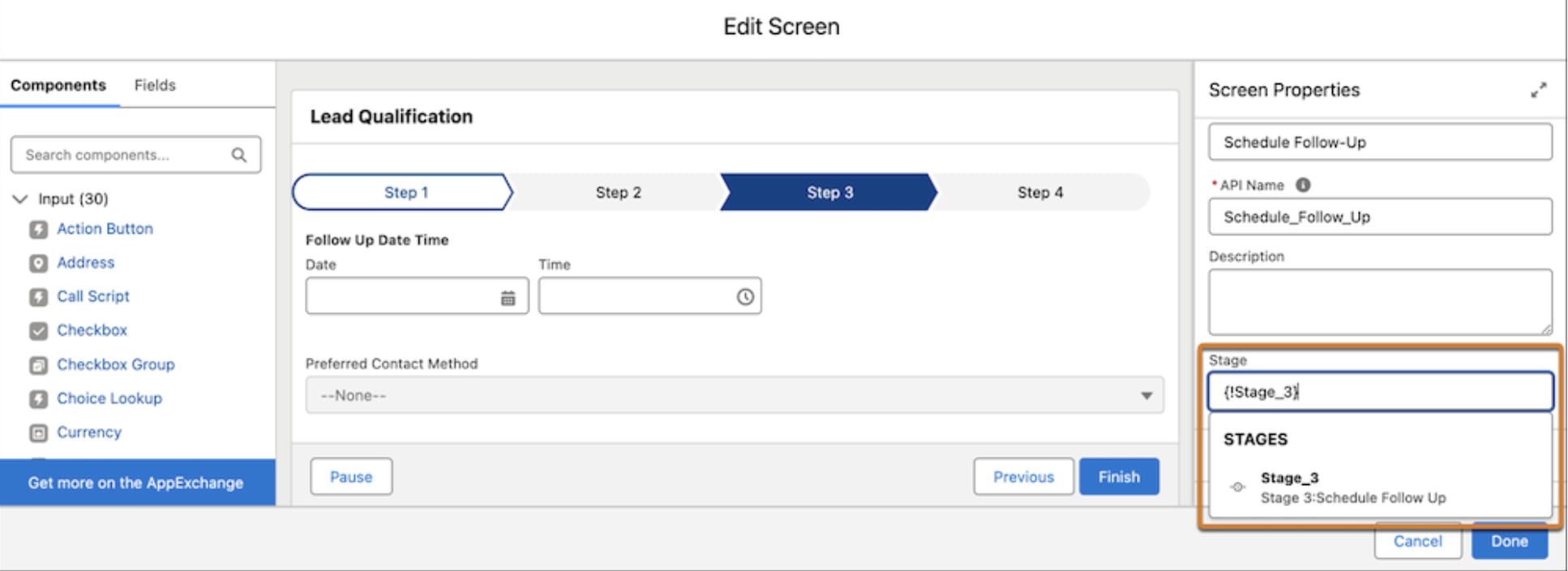
Task: Select the Checkbox component
Action: coord(92,330)
